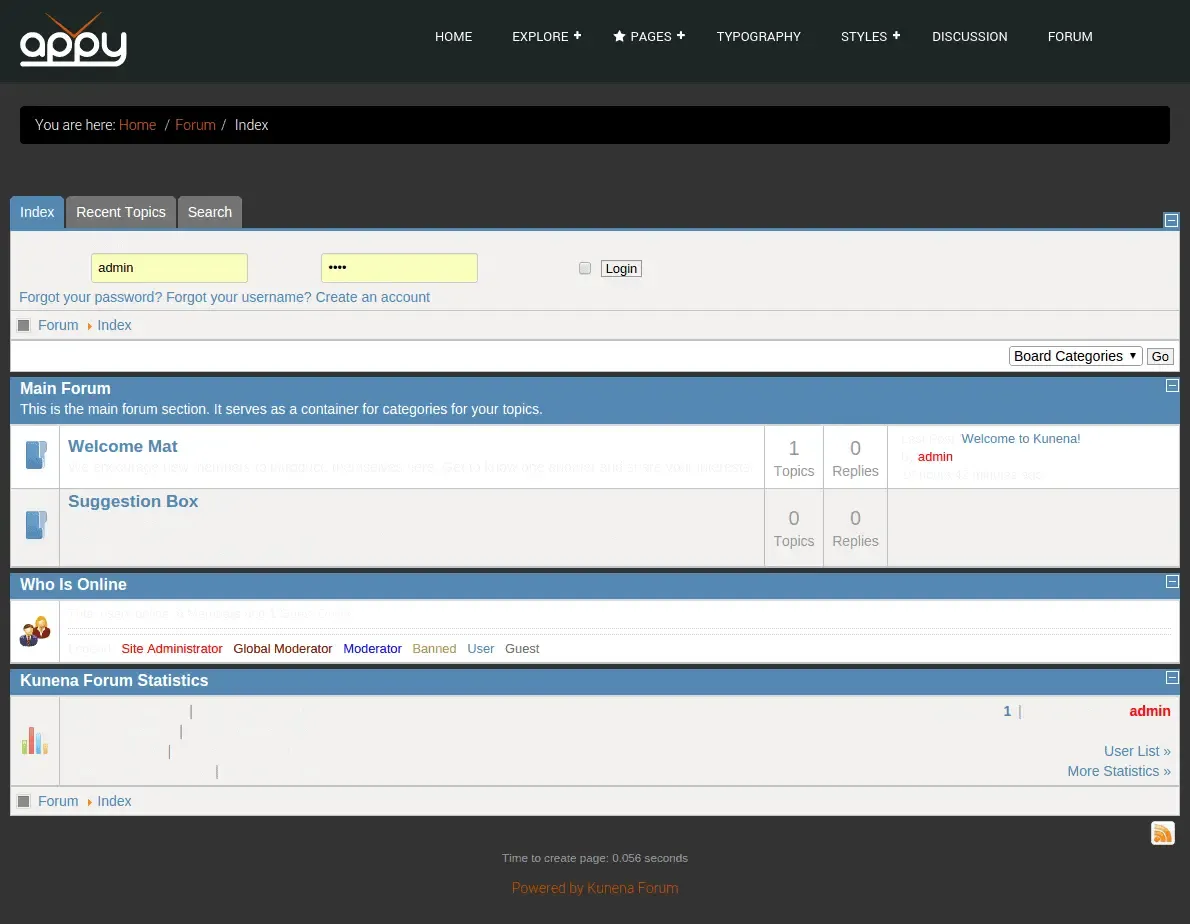This screenshot has height=924, width=1190.
Task: Click the Suggestion Box category folder icon
Action: pos(36,525)
